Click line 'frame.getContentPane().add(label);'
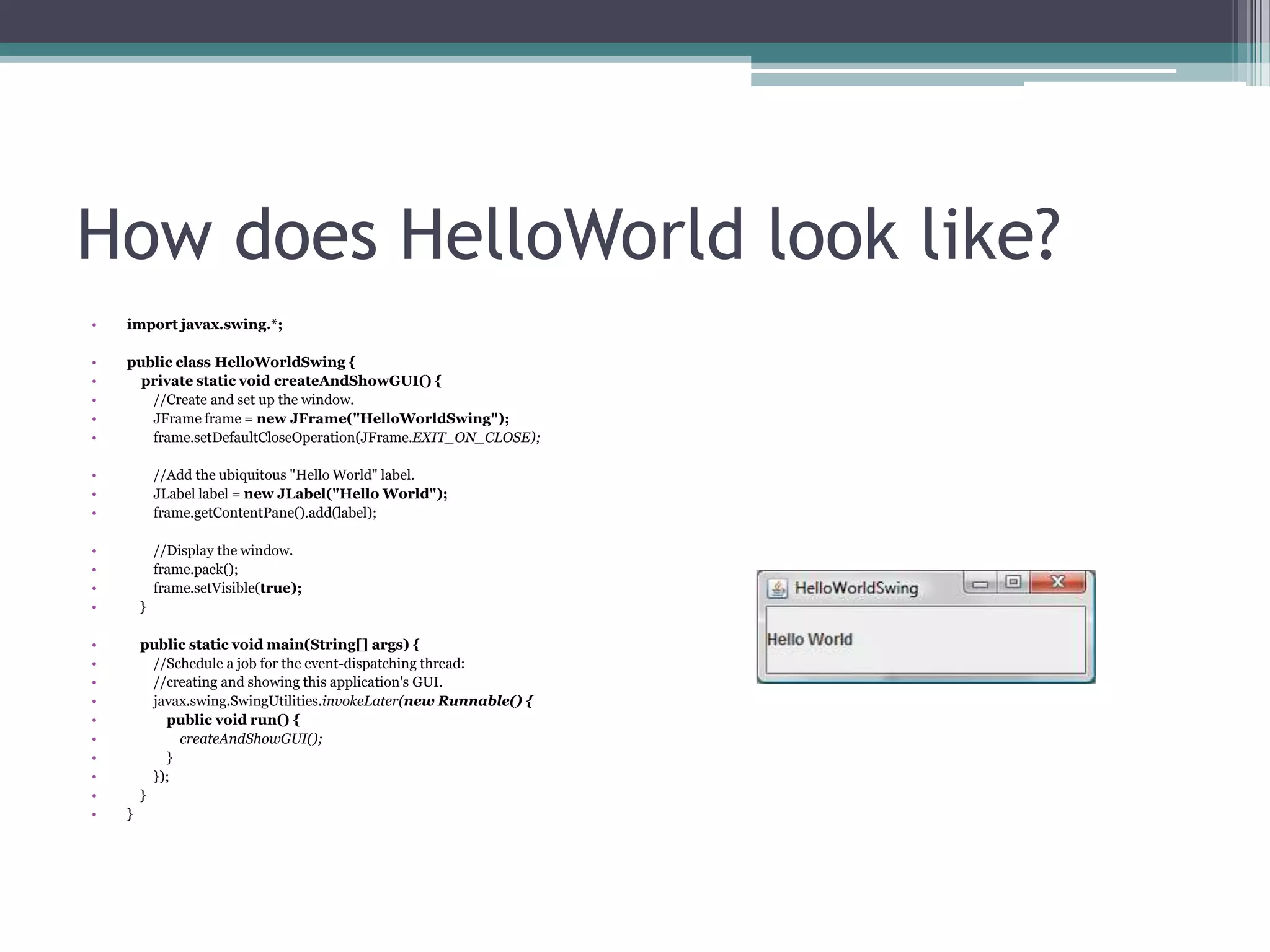 tap(265, 513)
